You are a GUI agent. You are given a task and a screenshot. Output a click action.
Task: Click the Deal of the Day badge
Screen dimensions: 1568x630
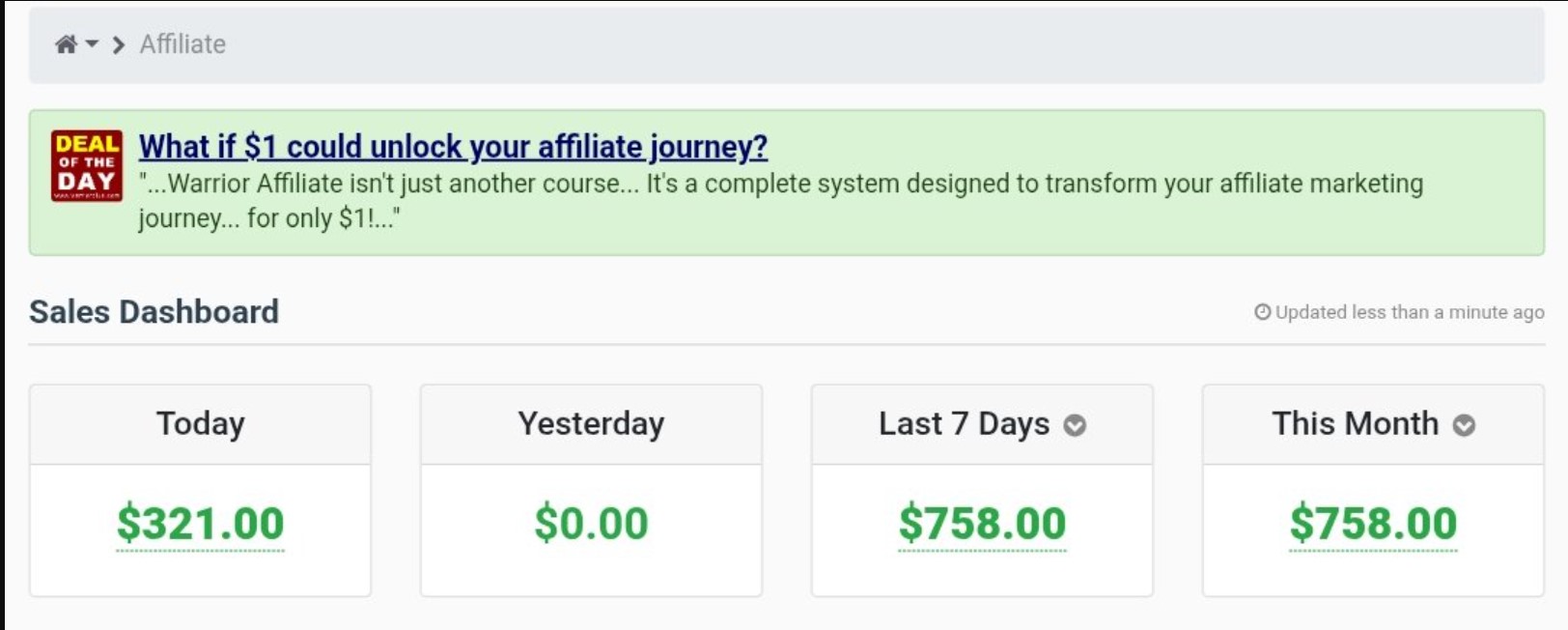pyautogui.click(x=87, y=165)
